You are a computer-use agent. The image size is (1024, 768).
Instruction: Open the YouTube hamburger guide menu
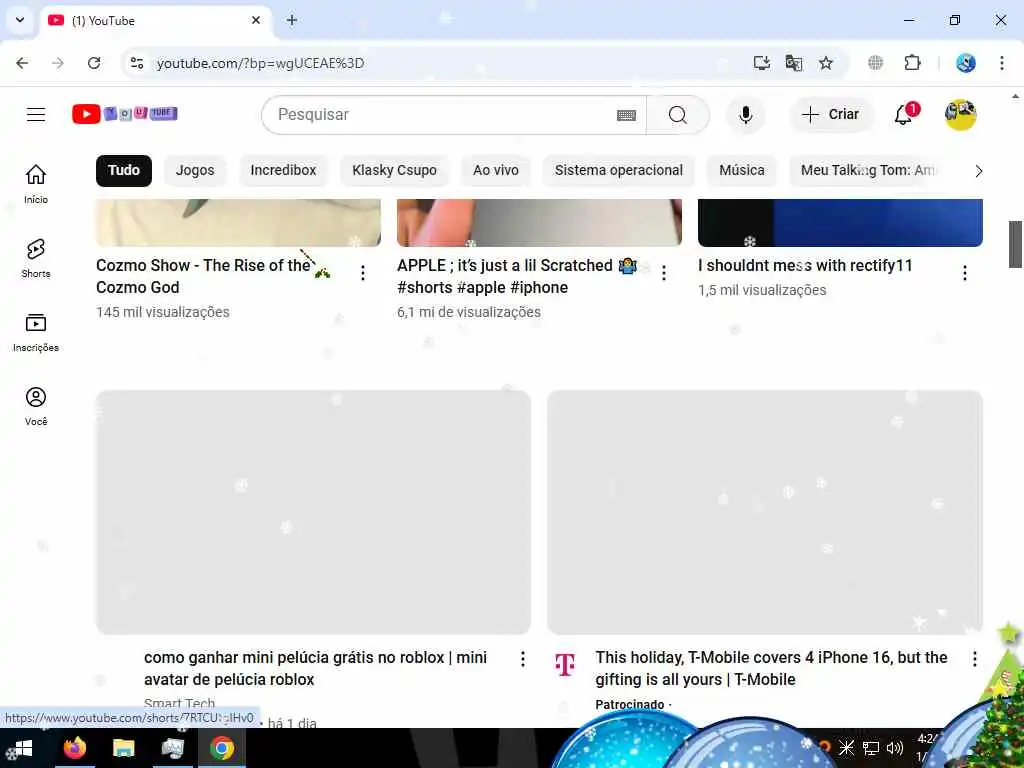pos(36,115)
